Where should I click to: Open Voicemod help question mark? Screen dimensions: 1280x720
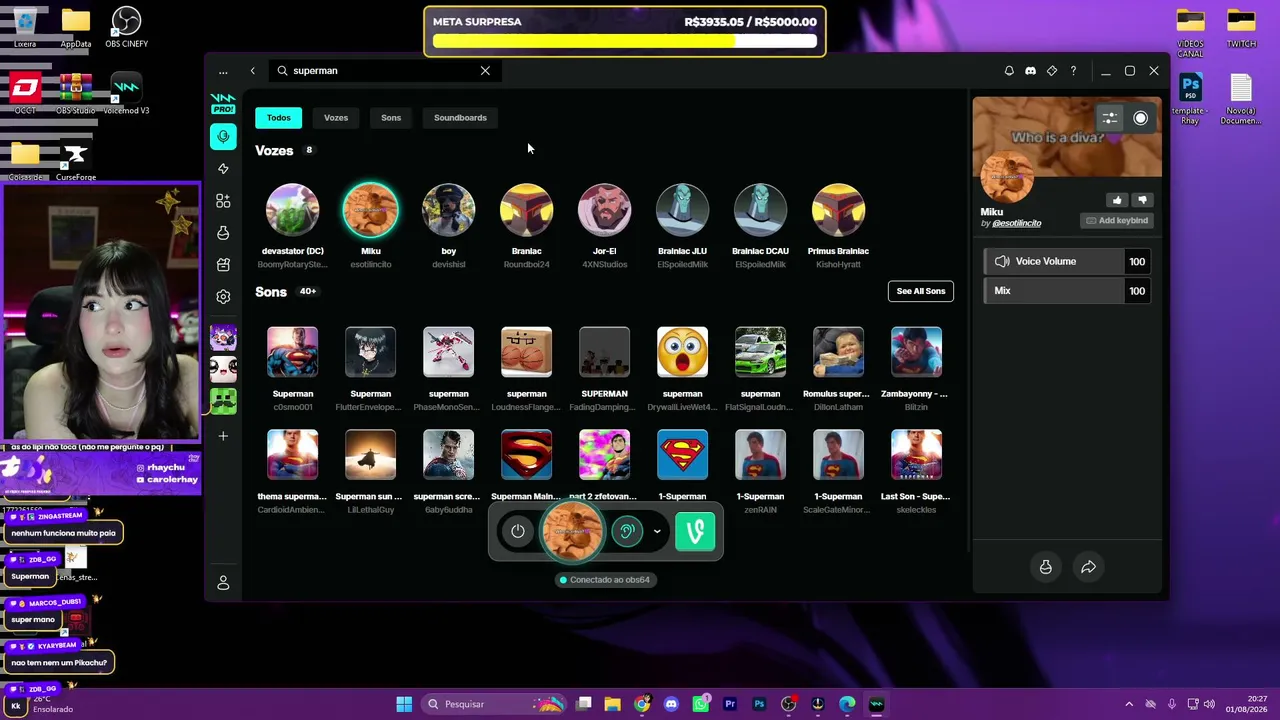point(1073,71)
